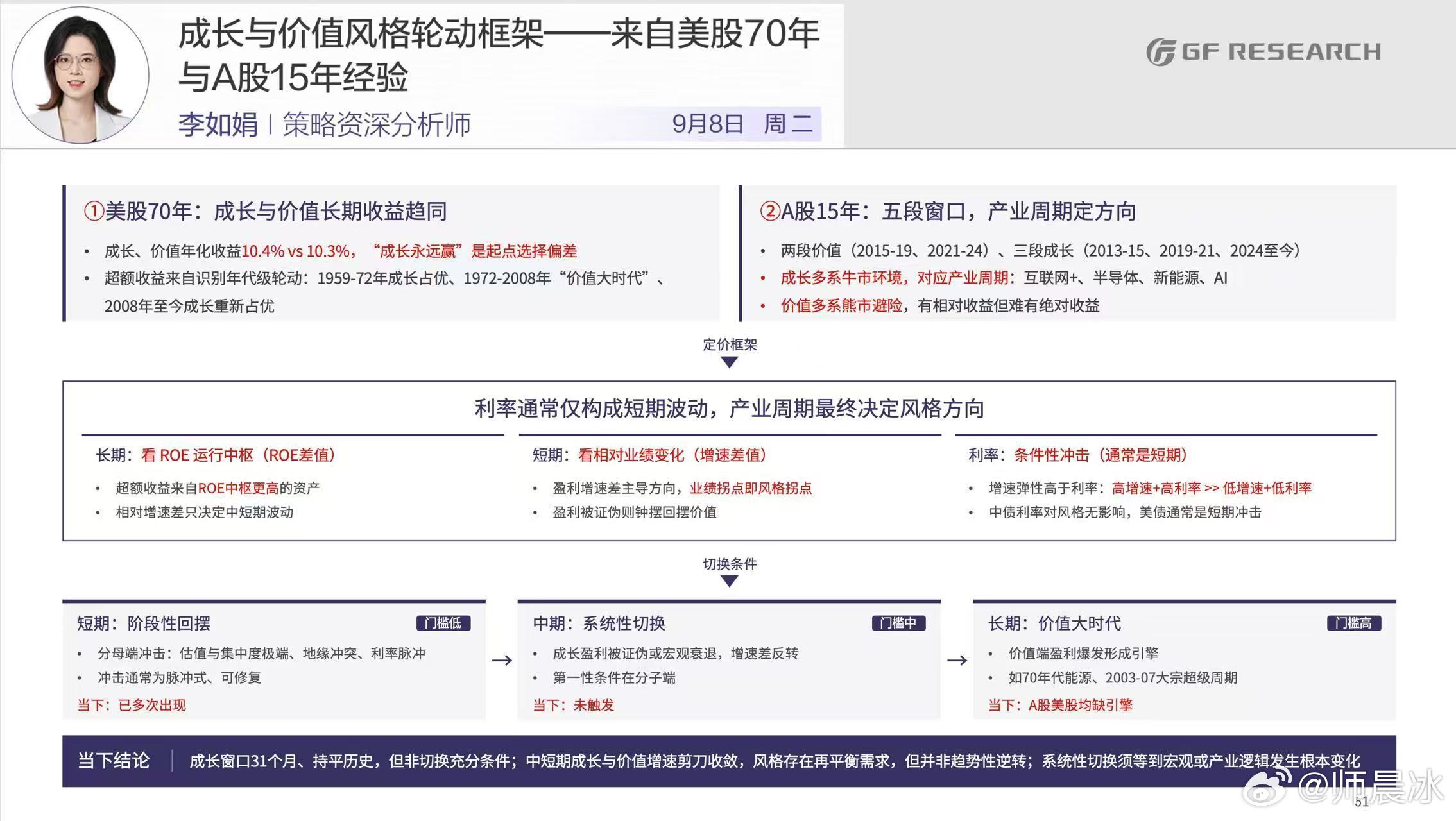
Task: Click the bullet 冲击通常为脉冲式、可修复
Action: click(x=179, y=678)
